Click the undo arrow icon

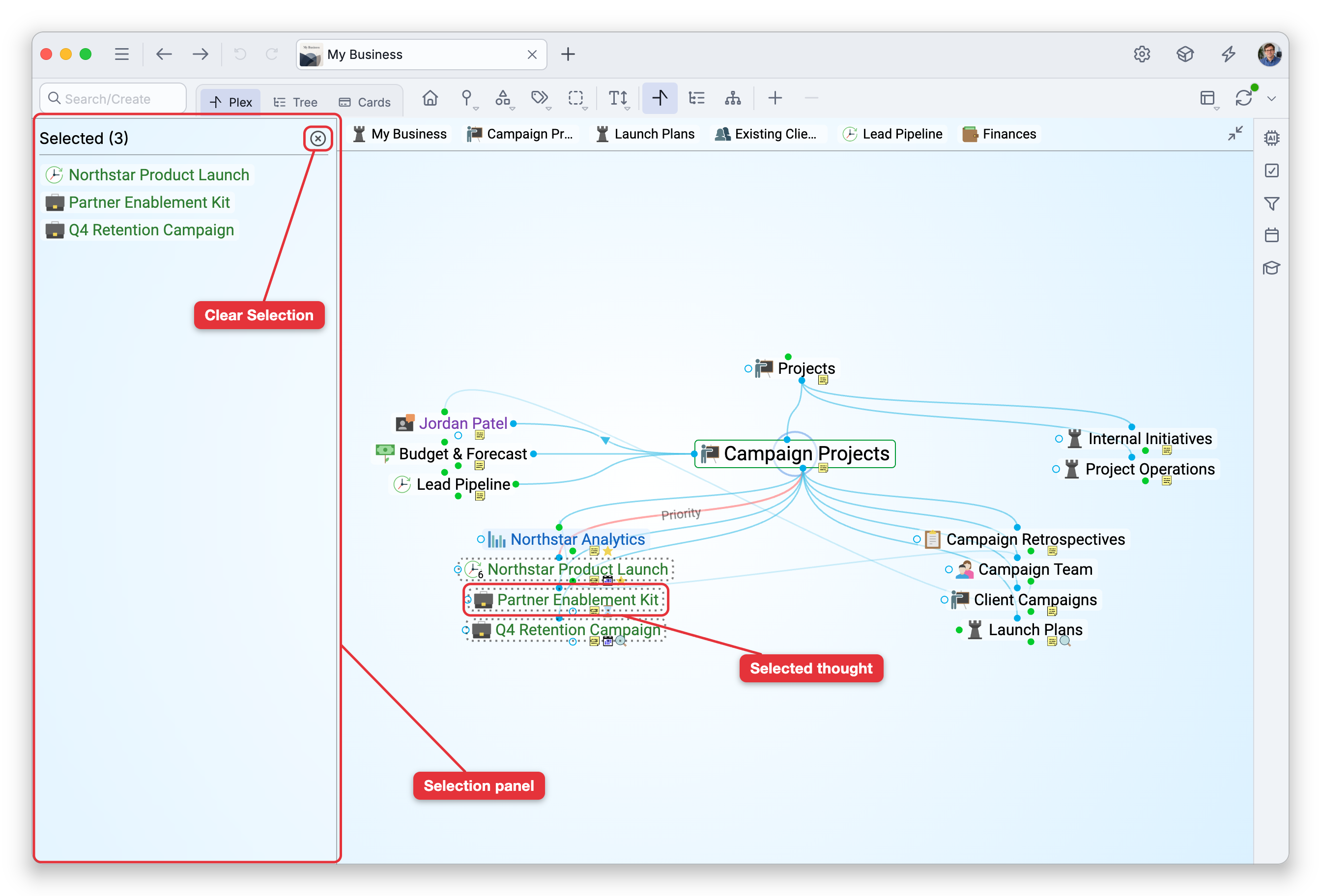240,54
